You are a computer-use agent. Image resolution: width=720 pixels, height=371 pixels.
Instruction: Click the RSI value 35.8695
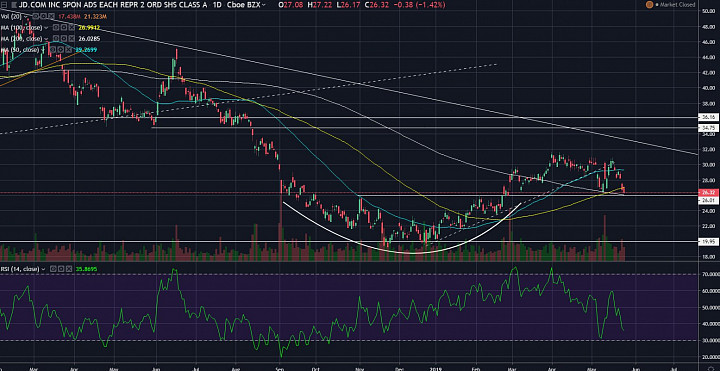click(86, 269)
